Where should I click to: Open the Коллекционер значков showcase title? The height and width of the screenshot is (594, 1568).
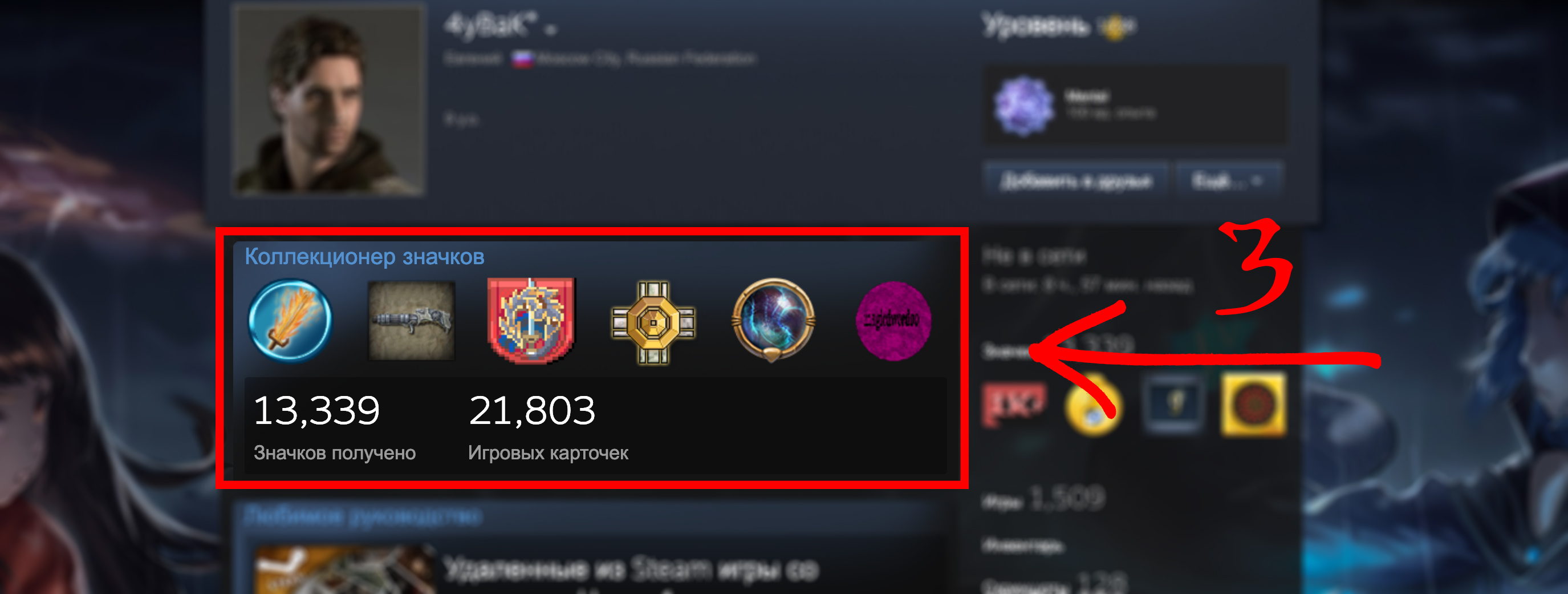coord(364,256)
